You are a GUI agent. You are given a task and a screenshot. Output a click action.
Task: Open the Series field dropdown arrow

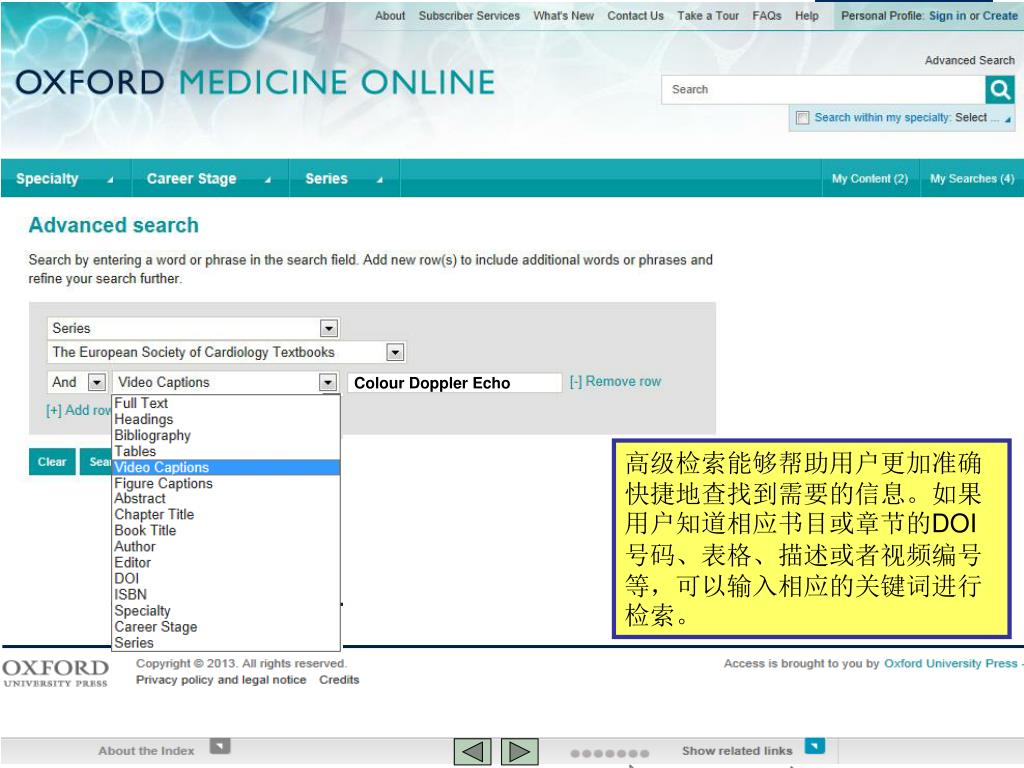point(329,328)
